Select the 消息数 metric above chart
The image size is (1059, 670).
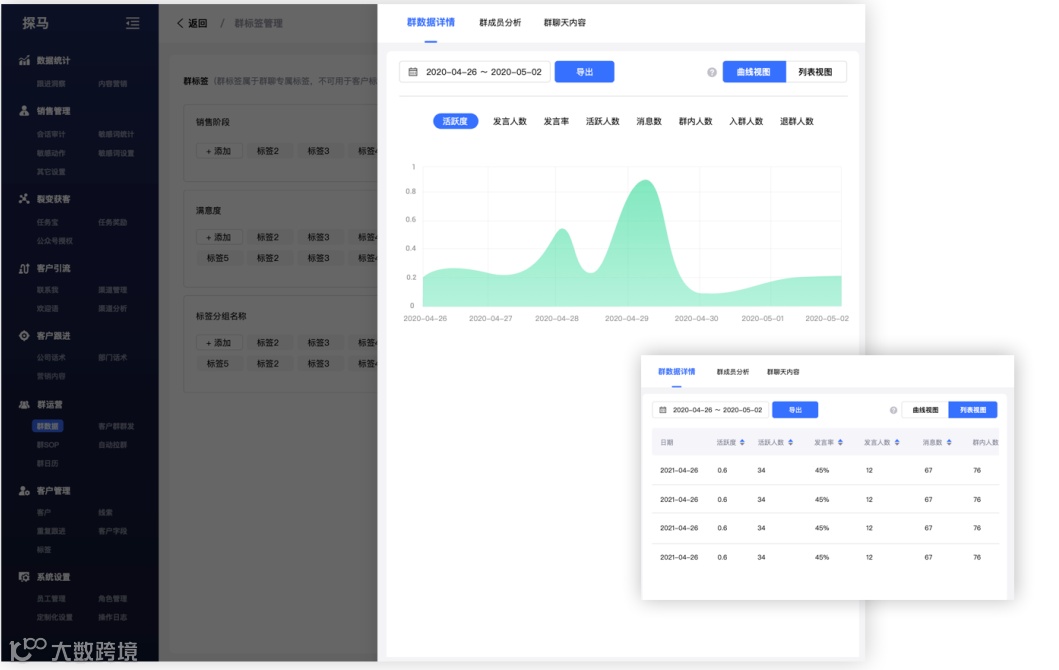tap(648, 122)
